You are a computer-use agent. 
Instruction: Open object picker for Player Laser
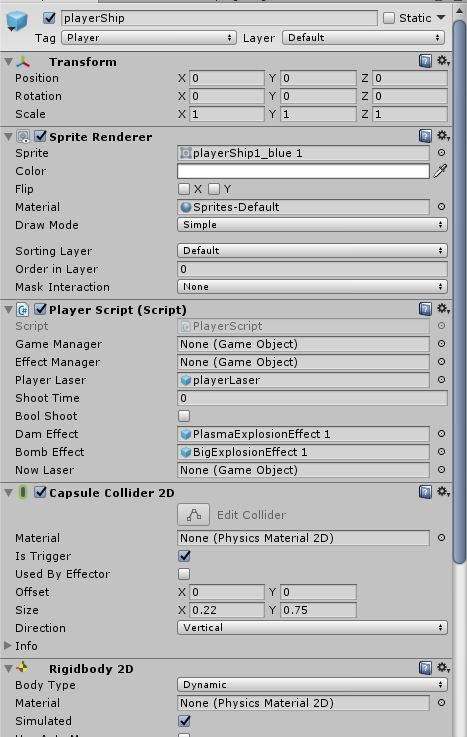(x=441, y=380)
